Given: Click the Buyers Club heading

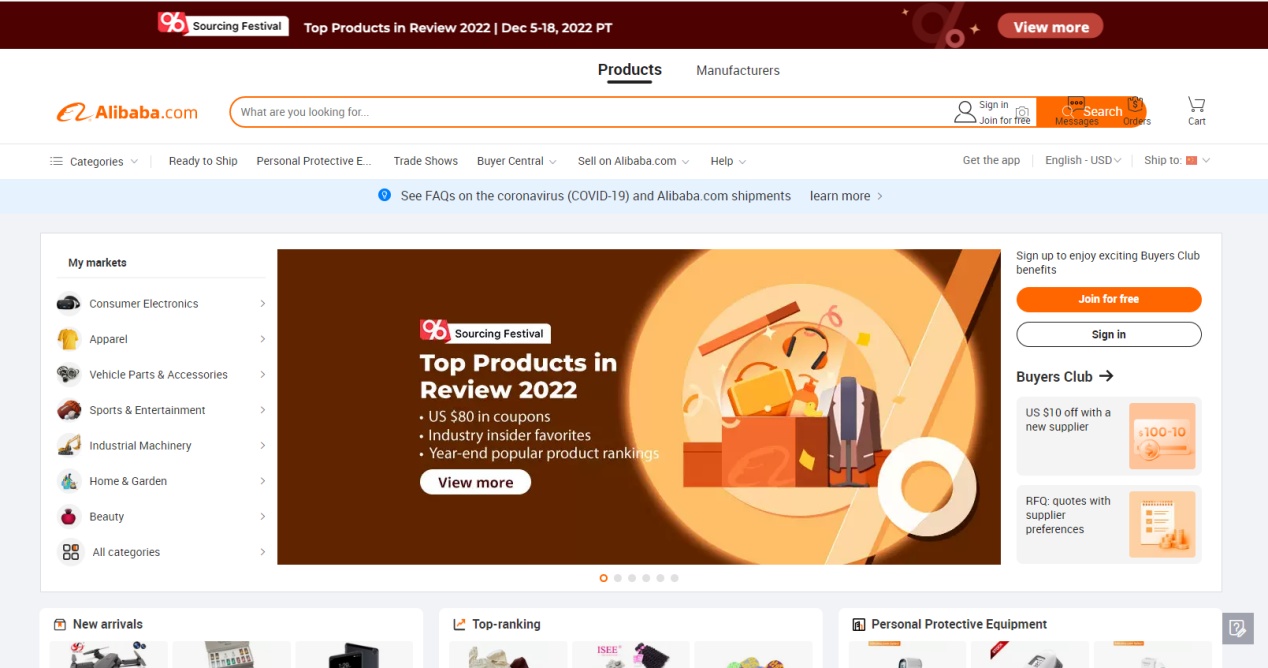Looking at the screenshot, I should pyautogui.click(x=1054, y=377).
